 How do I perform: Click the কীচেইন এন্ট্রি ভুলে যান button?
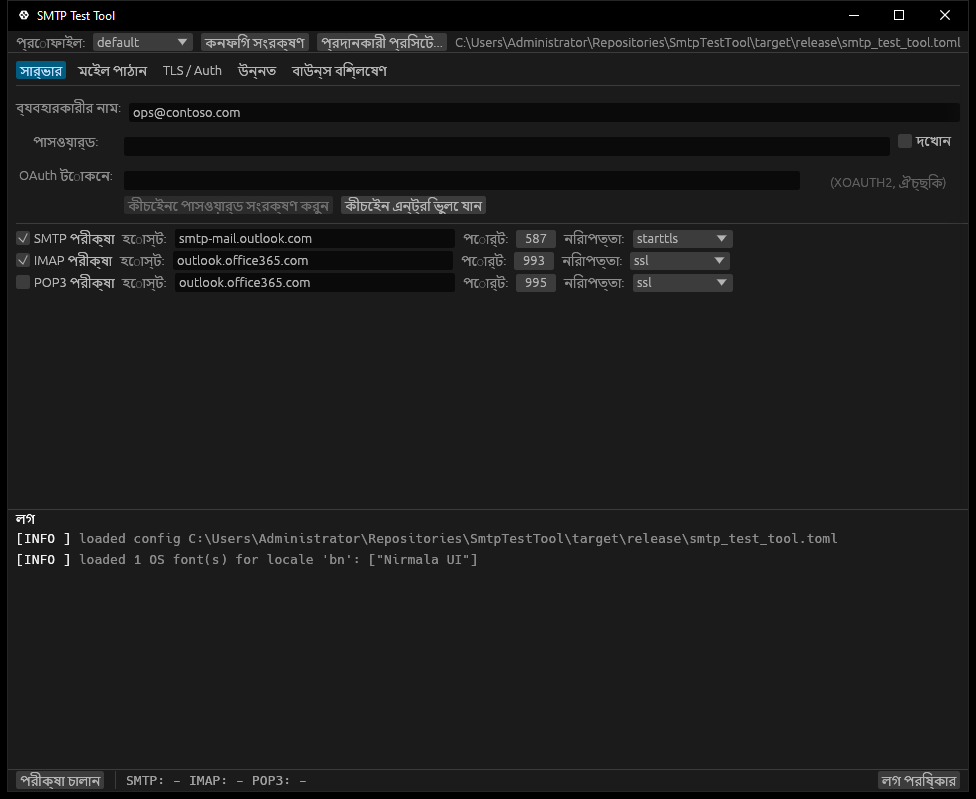click(413, 205)
